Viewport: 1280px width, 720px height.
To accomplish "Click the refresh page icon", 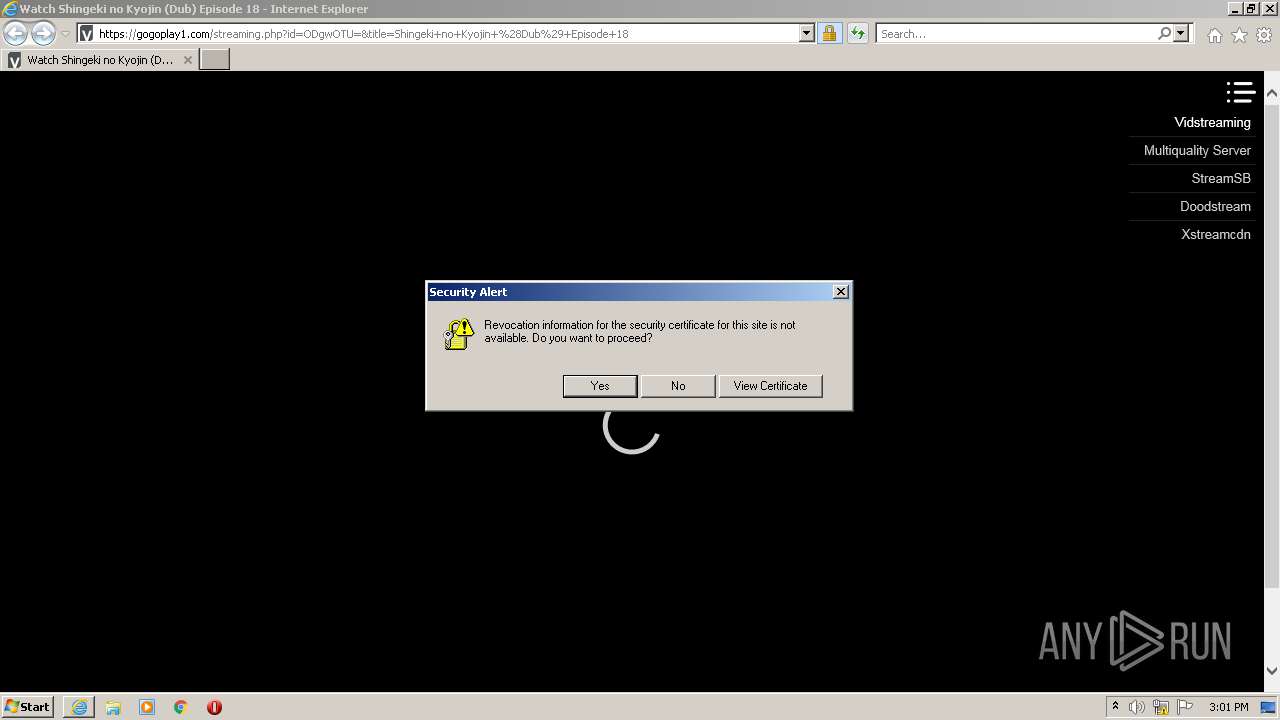I will point(857,33).
